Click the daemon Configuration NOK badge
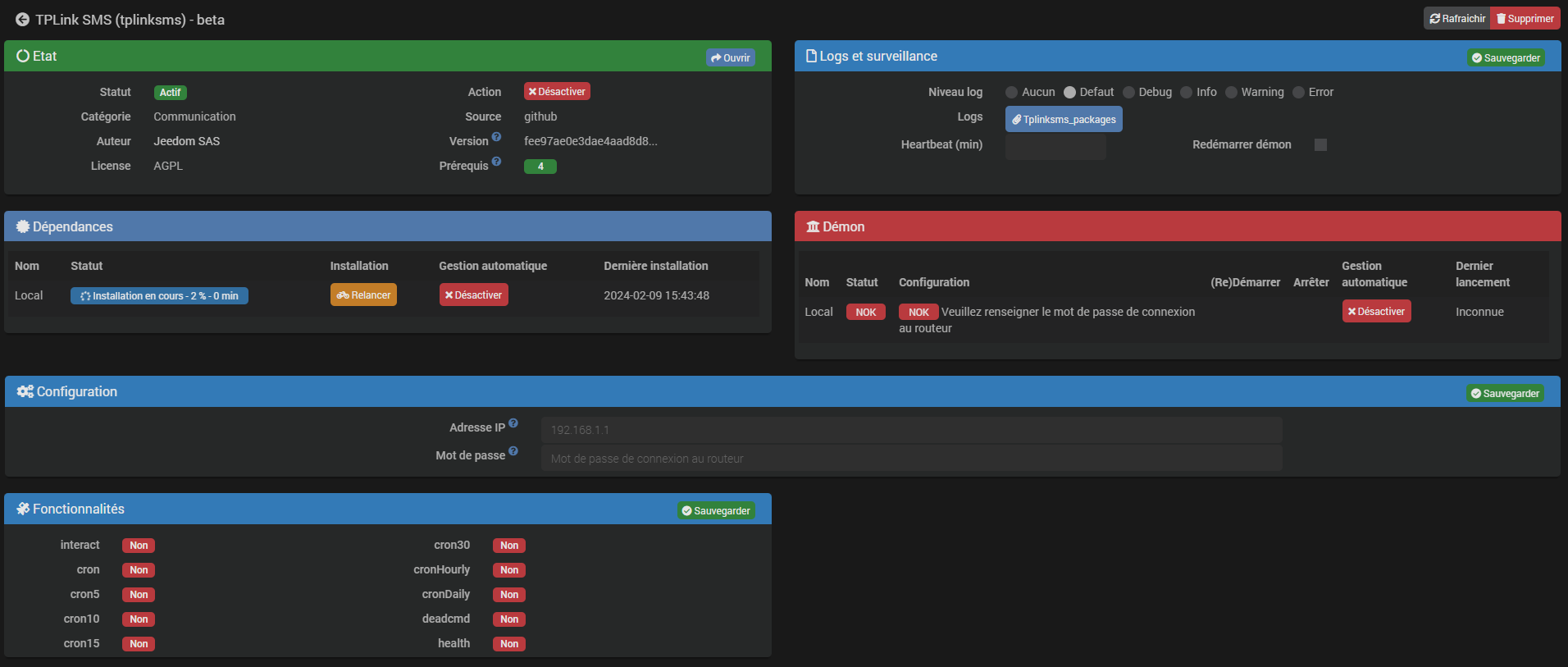This screenshot has width=1568, height=667. (x=918, y=312)
